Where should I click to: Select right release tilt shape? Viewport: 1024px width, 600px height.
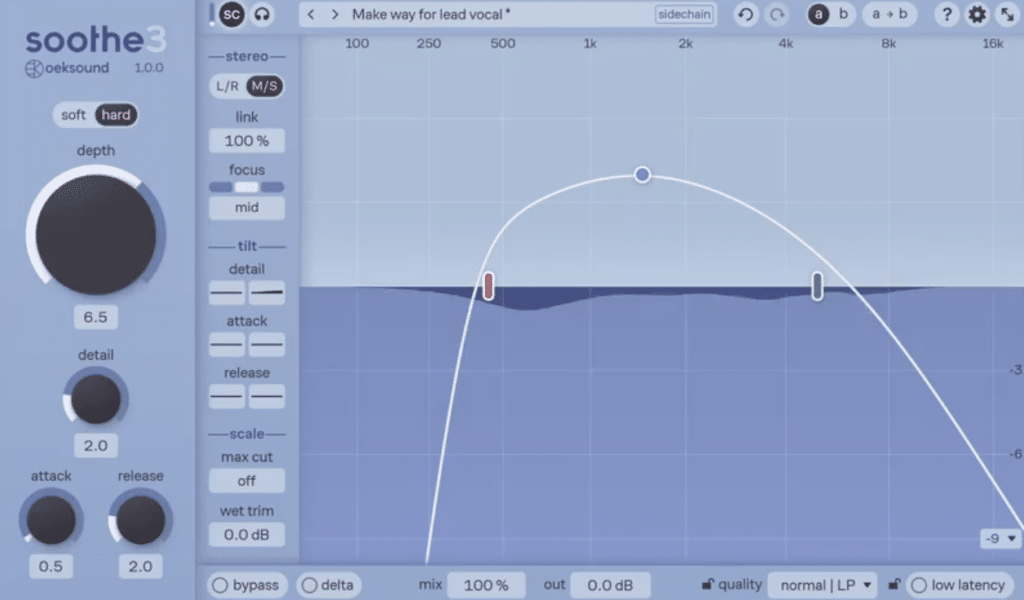click(x=266, y=396)
